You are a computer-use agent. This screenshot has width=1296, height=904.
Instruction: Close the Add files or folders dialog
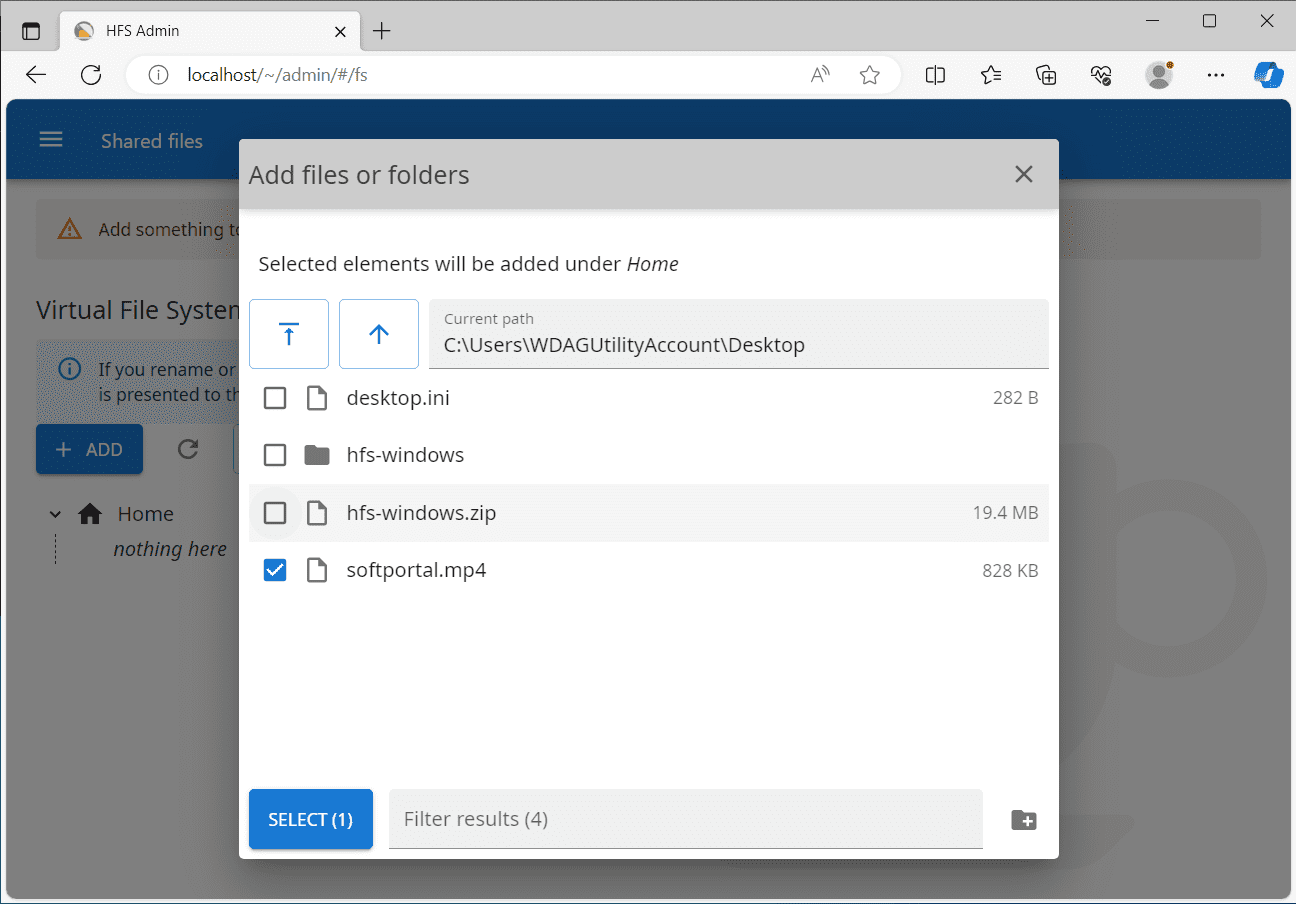(x=1023, y=174)
